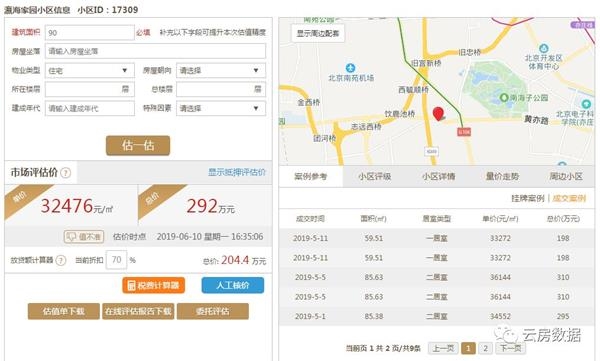Click the 值不准 feedback icon button
Viewport: 600px width, 361px height.
pyautogui.click(x=84, y=237)
